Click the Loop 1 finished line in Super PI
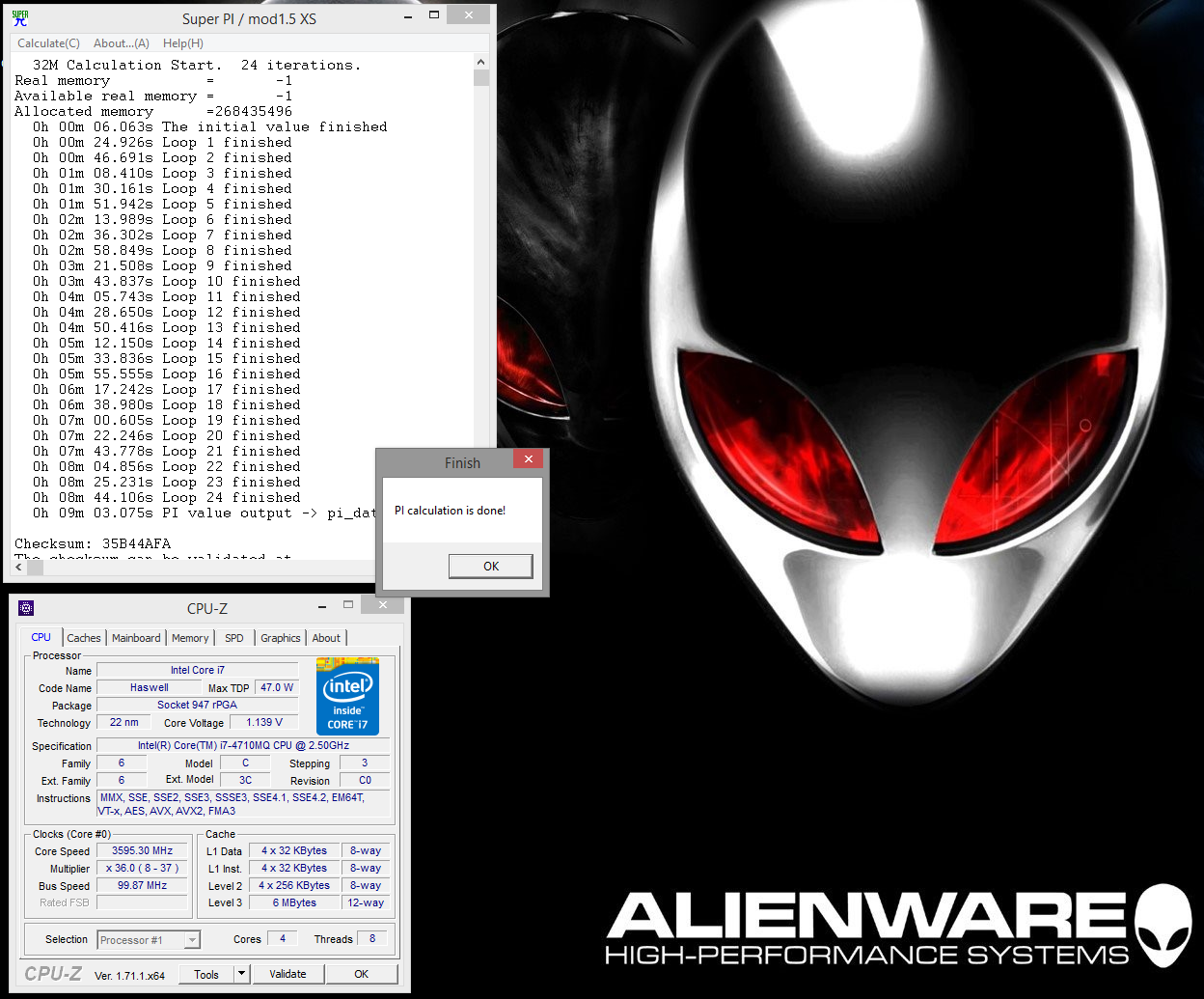 pyautogui.click(x=162, y=143)
